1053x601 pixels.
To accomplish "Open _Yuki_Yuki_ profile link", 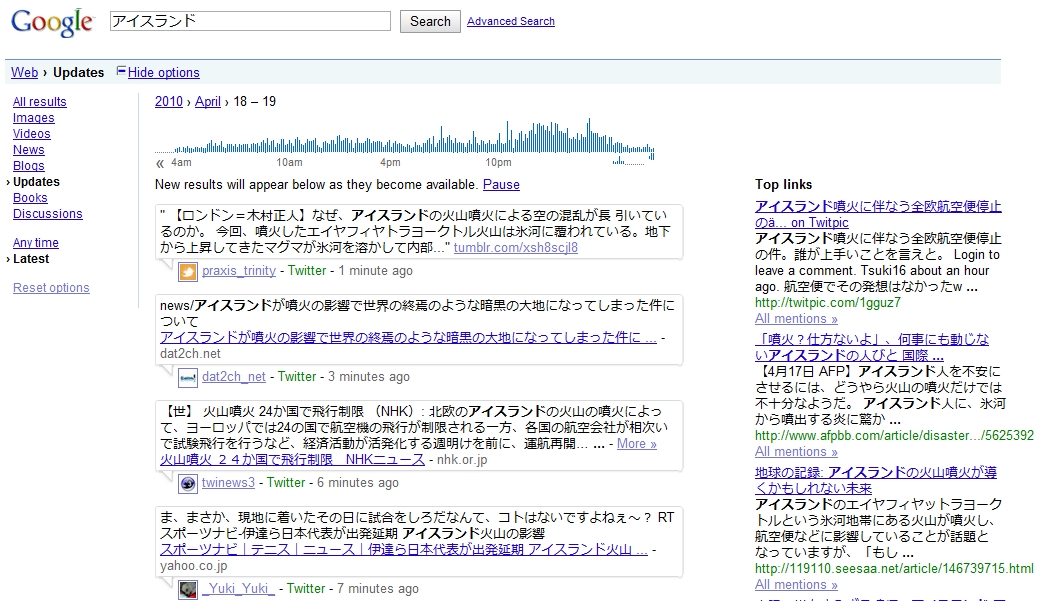I will click(x=238, y=589).
